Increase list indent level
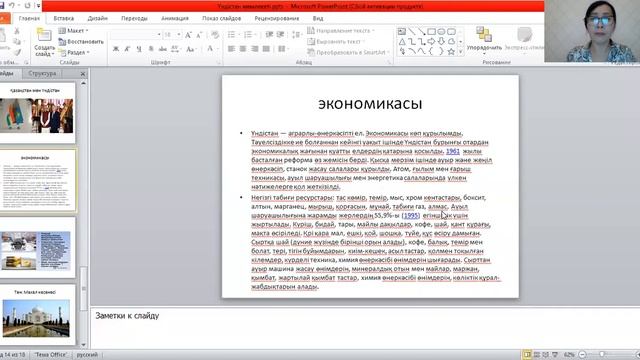 tap(280, 35)
